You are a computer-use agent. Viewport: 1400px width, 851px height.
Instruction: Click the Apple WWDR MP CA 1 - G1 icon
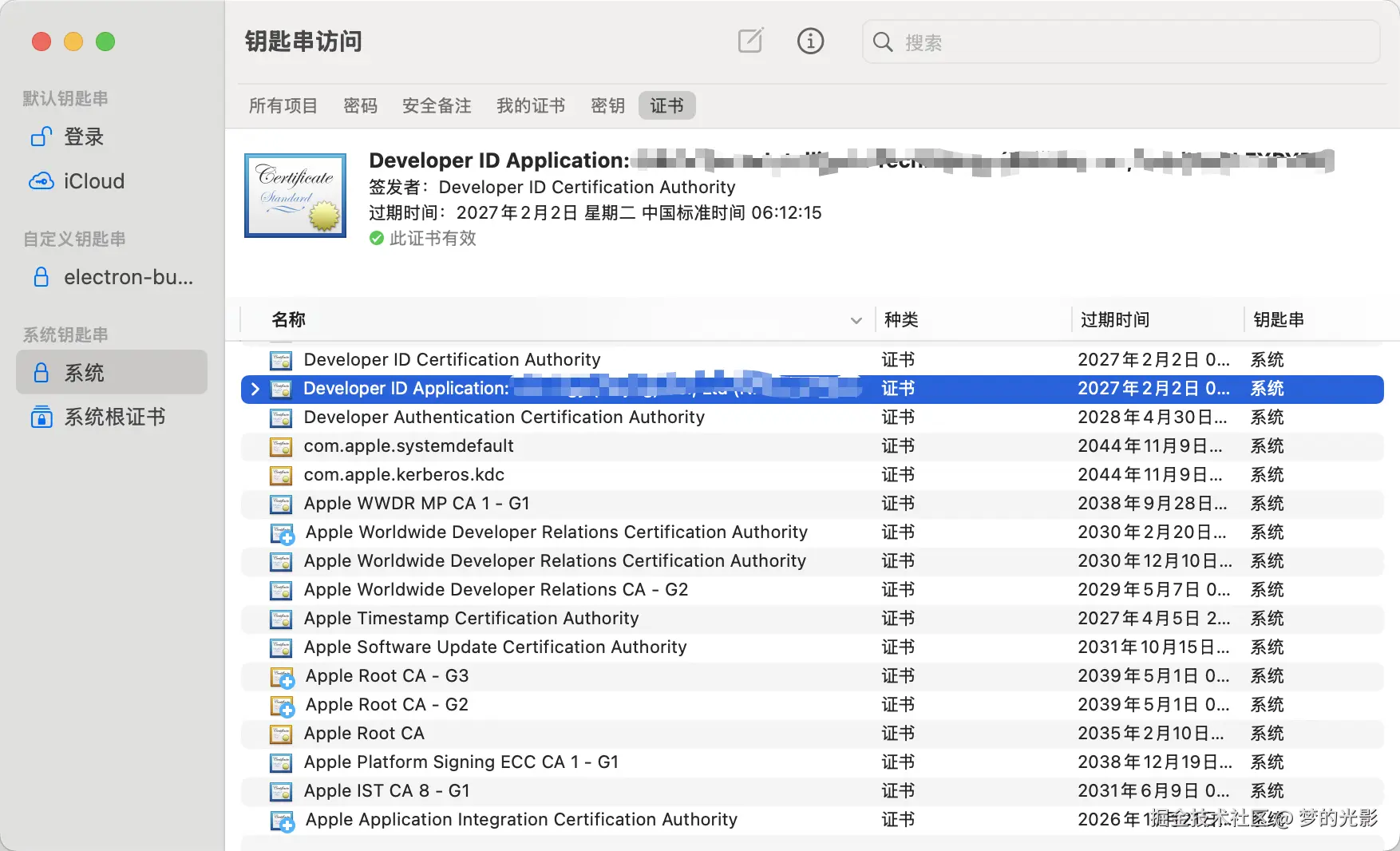pyautogui.click(x=281, y=504)
